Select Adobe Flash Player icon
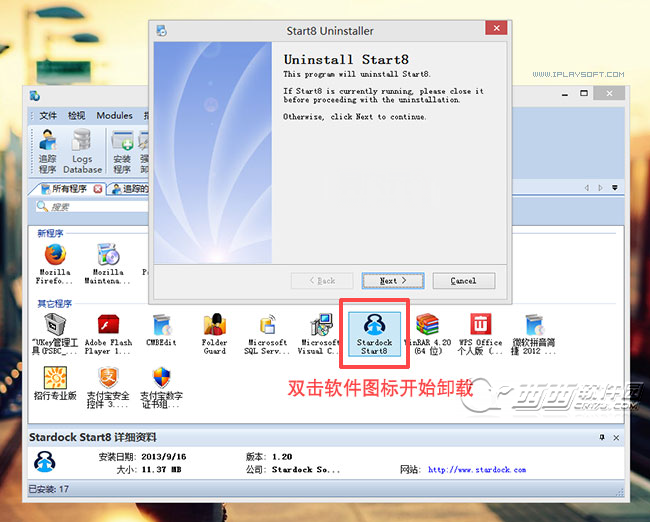The width and height of the screenshot is (650, 522). pyautogui.click(x=108, y=334)
